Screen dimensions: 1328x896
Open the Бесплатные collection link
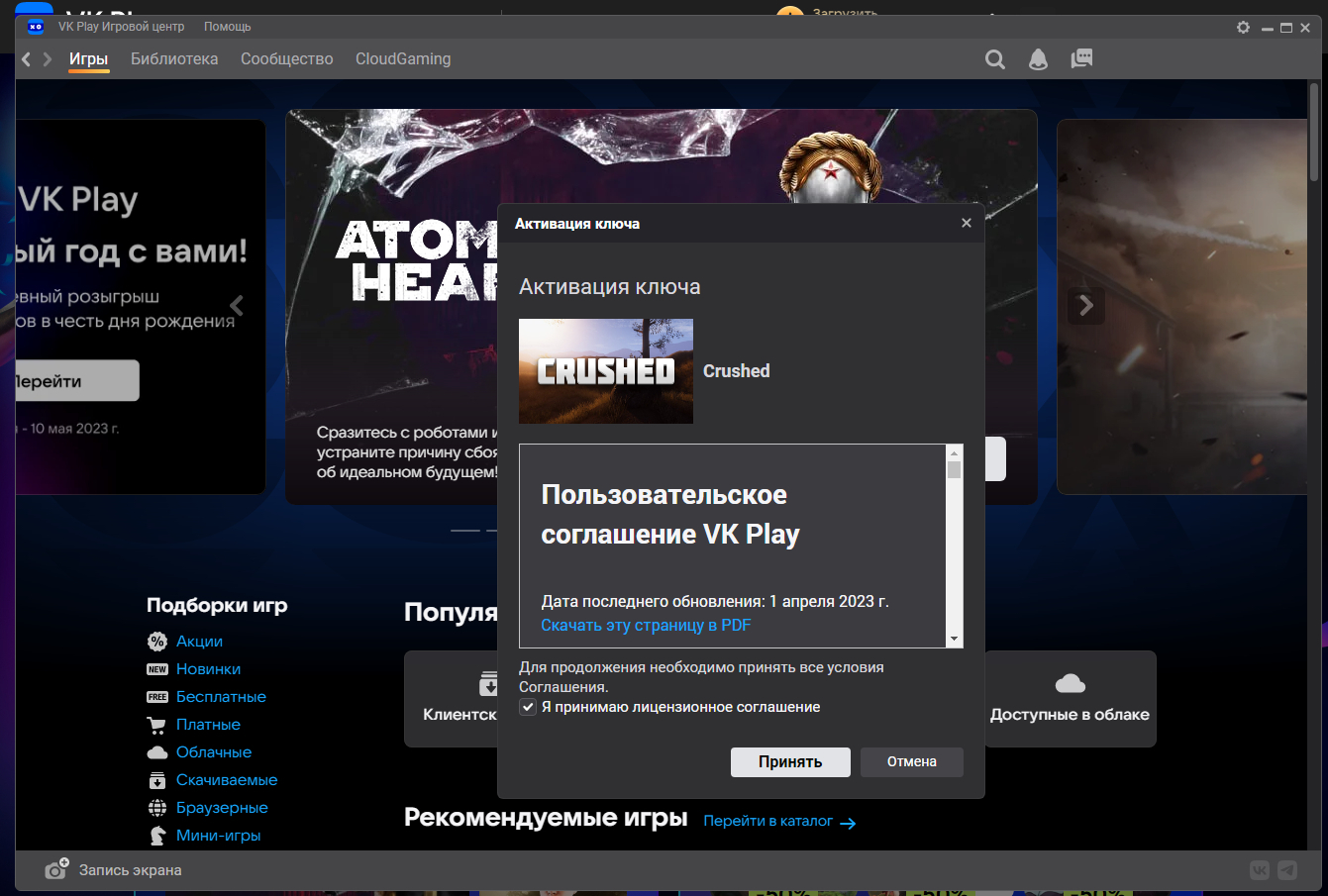(221, 697)
